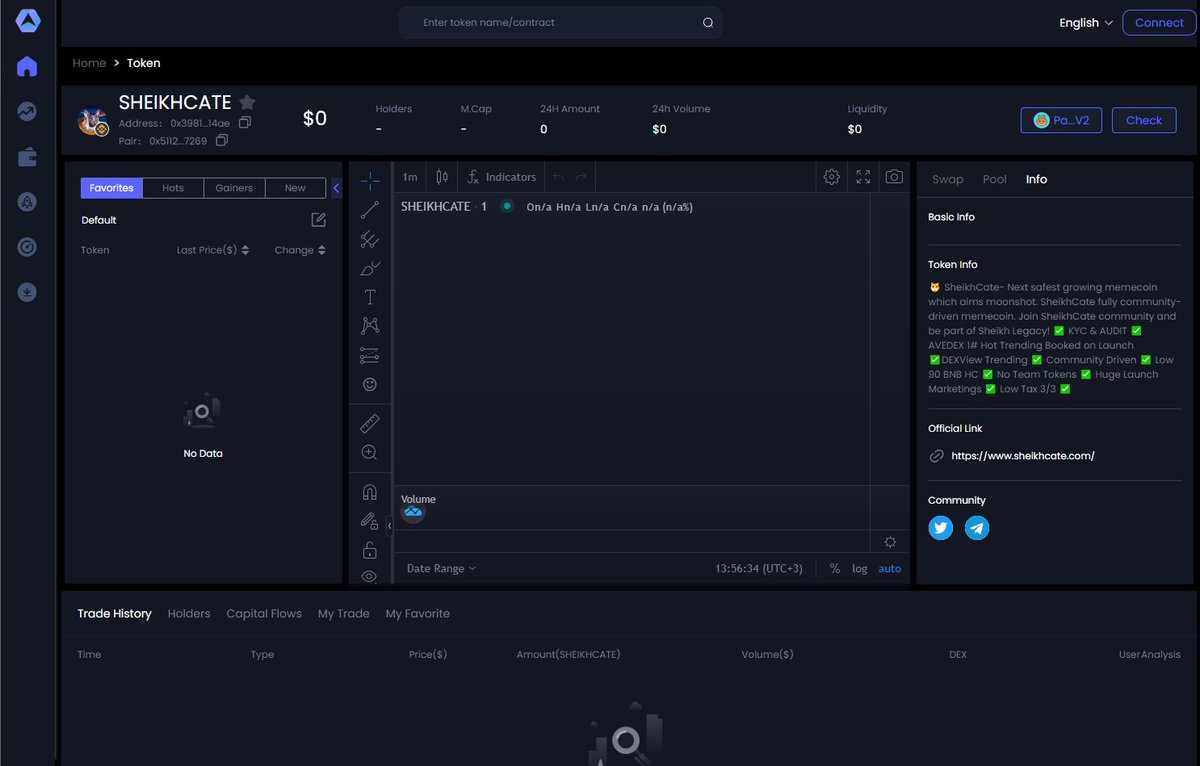Open the emoji drawing tool
1200x766 pixels.
pyautogui.click(x=369, y=384)
